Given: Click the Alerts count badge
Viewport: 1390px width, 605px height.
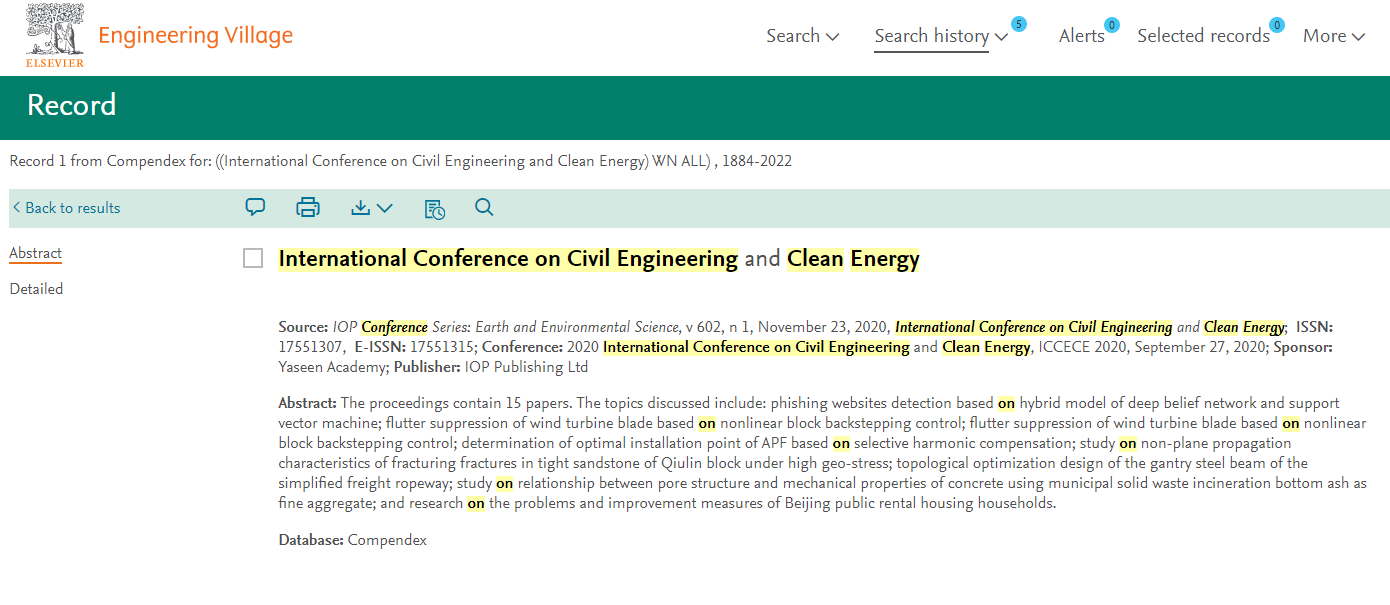Looking at the screenshot, I should pyautogui.click(x=1112, y=25).
